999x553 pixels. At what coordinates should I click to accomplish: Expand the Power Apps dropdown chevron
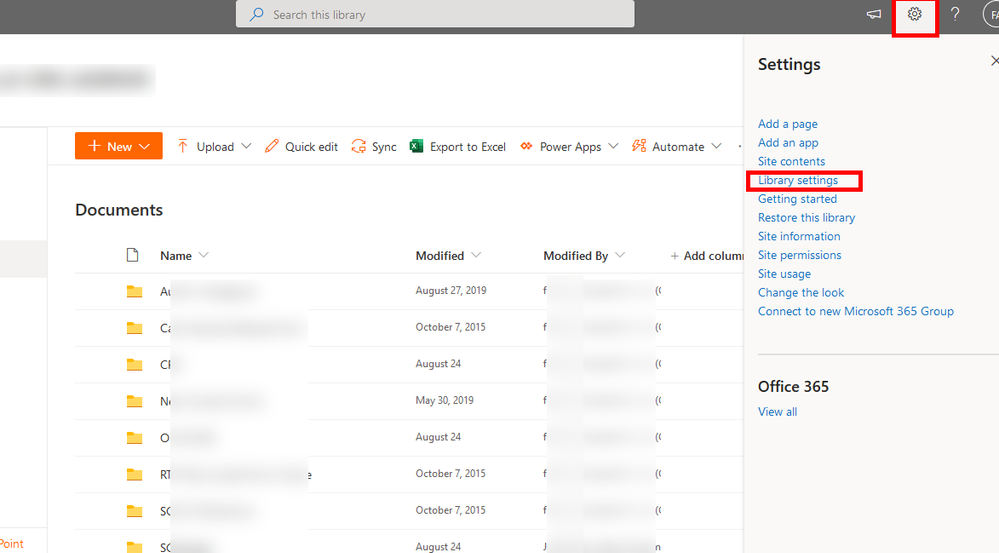pyautogui.click(x=613, y=146)
